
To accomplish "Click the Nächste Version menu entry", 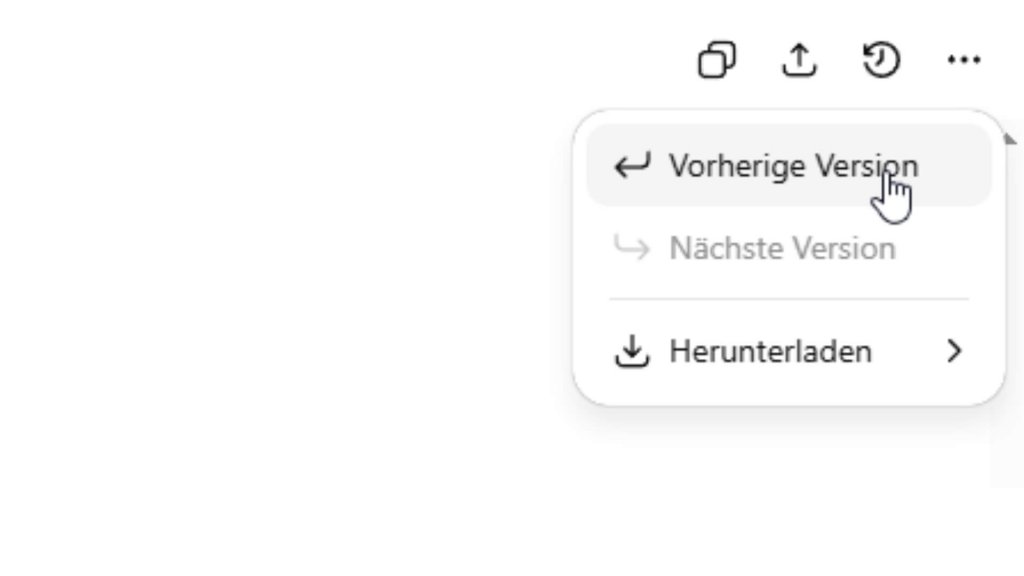I will (781, 248).
